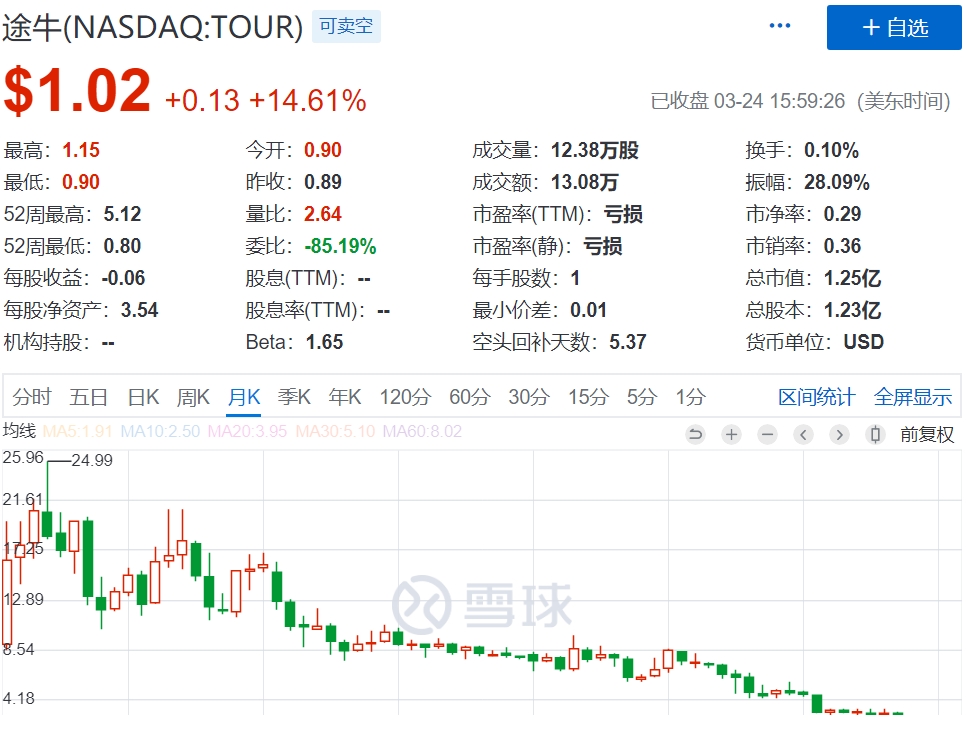Switch chart to 60分 interval
966x755 pixels.
point(469,397)
